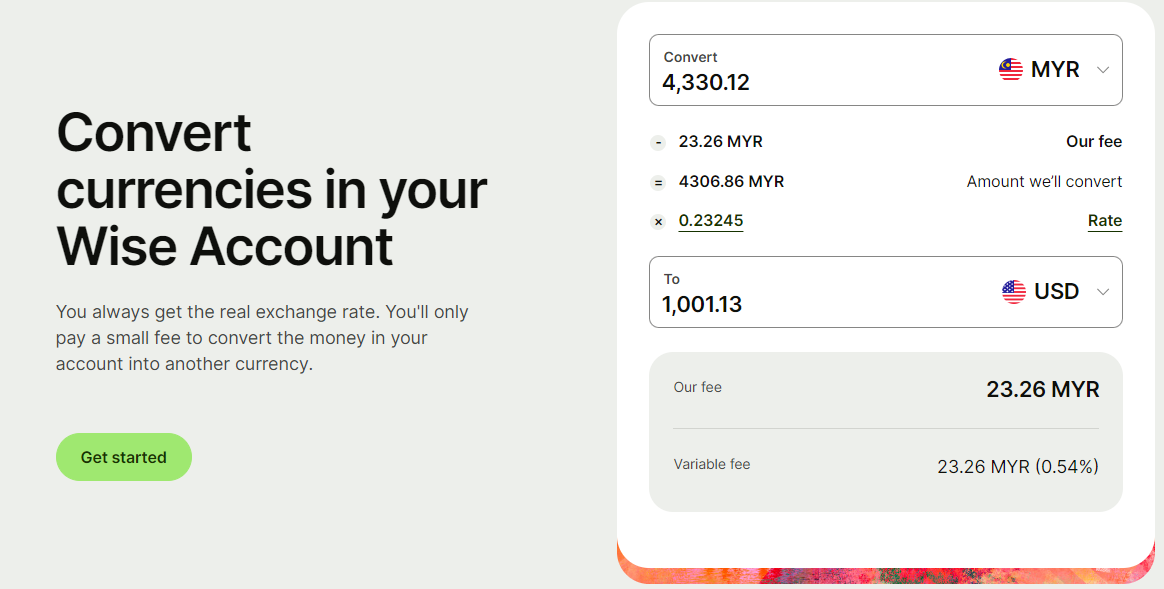Click the Variable fee row label
Screen dimensions: 1164x589
point(711,464)
